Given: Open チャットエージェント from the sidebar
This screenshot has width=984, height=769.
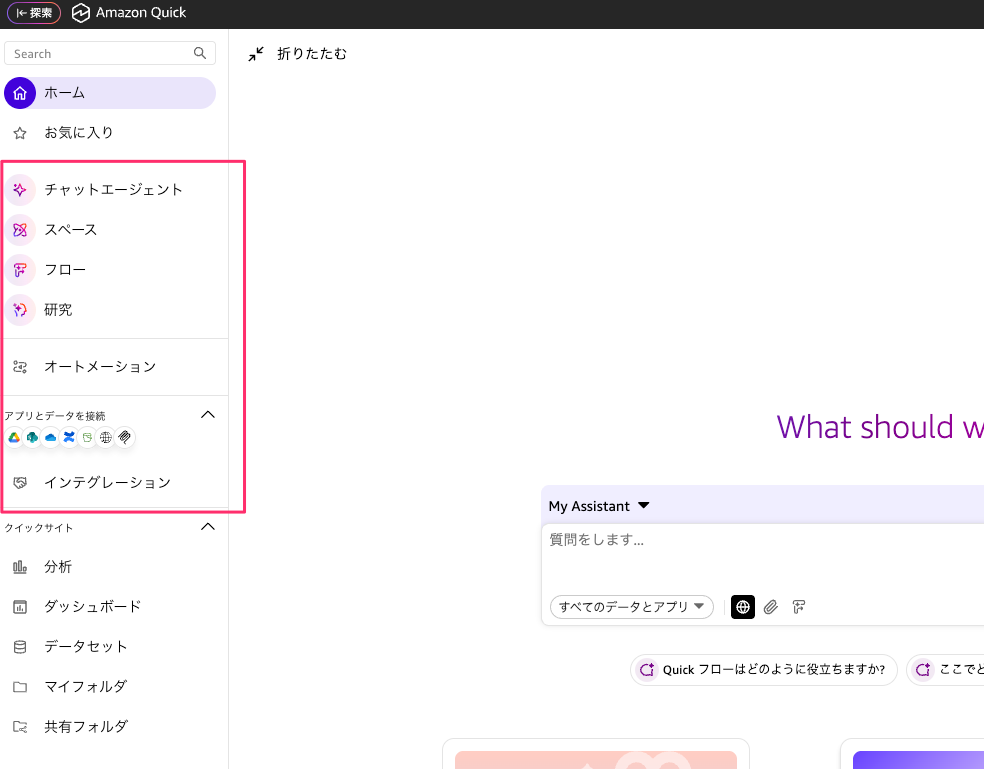Looking at the screenshot, I should coord(112,189).
